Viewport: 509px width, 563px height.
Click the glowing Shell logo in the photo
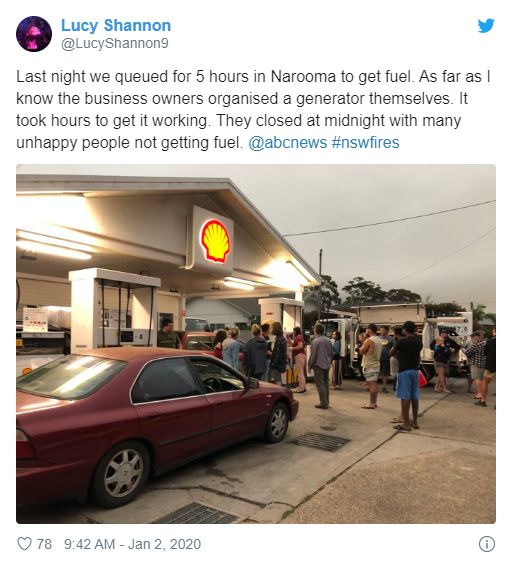point(215,241)
